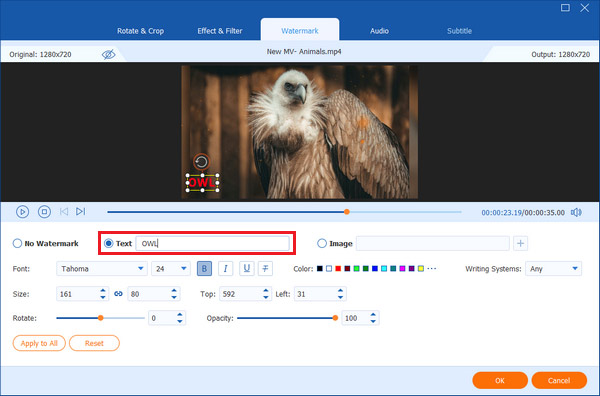Click the Apply to All button
Viewport: 600px width, 396px height.
(x=39, y=343)
